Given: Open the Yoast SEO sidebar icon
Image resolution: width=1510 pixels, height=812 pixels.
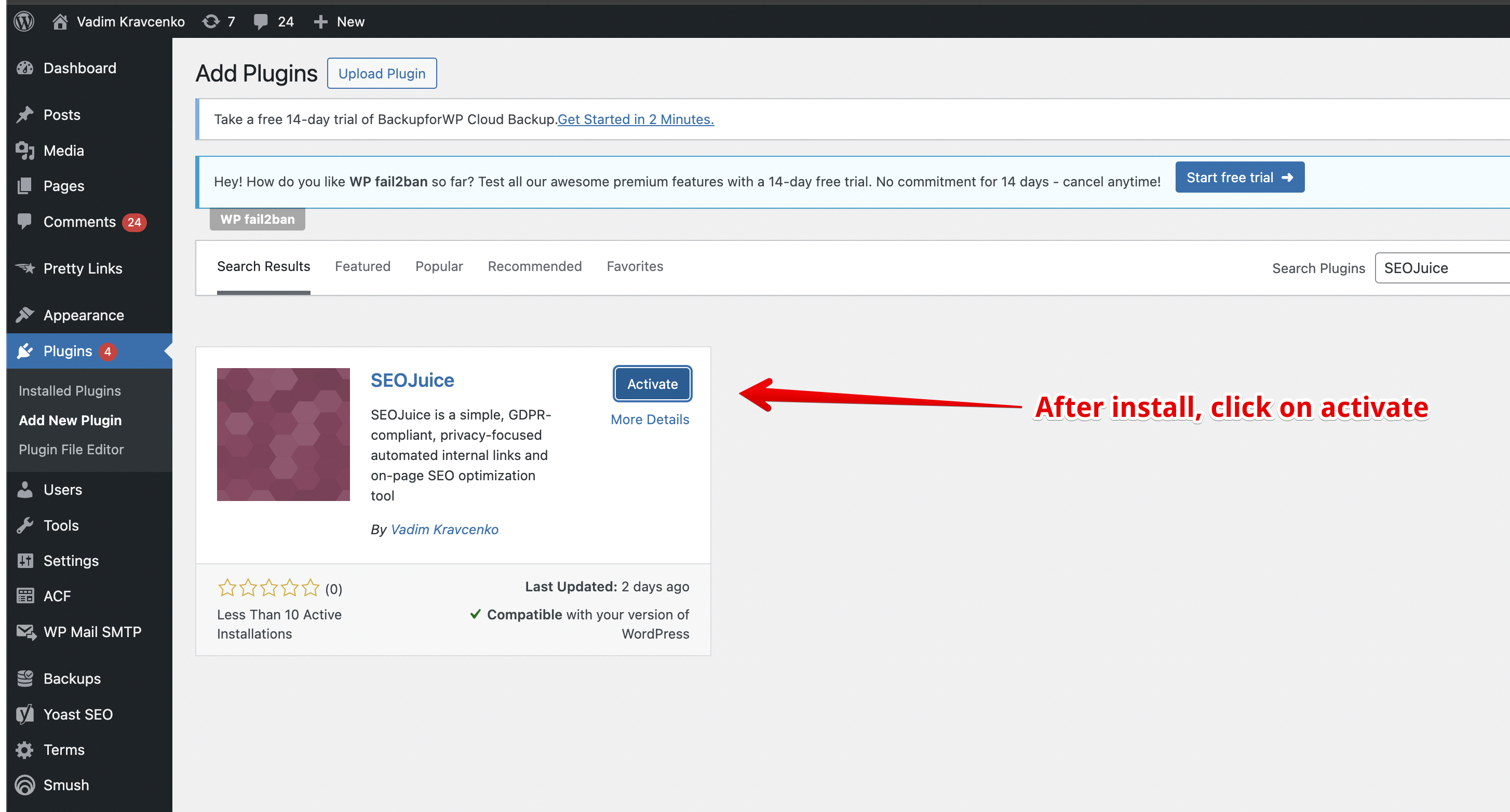Looking at the screenshot, I should 25,714.
